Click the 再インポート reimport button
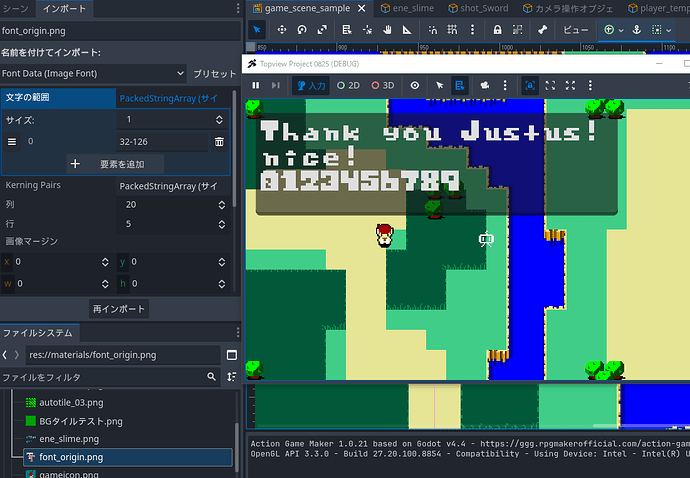The image size is (690, 478). pyautogui.click(x=119, y=309)
